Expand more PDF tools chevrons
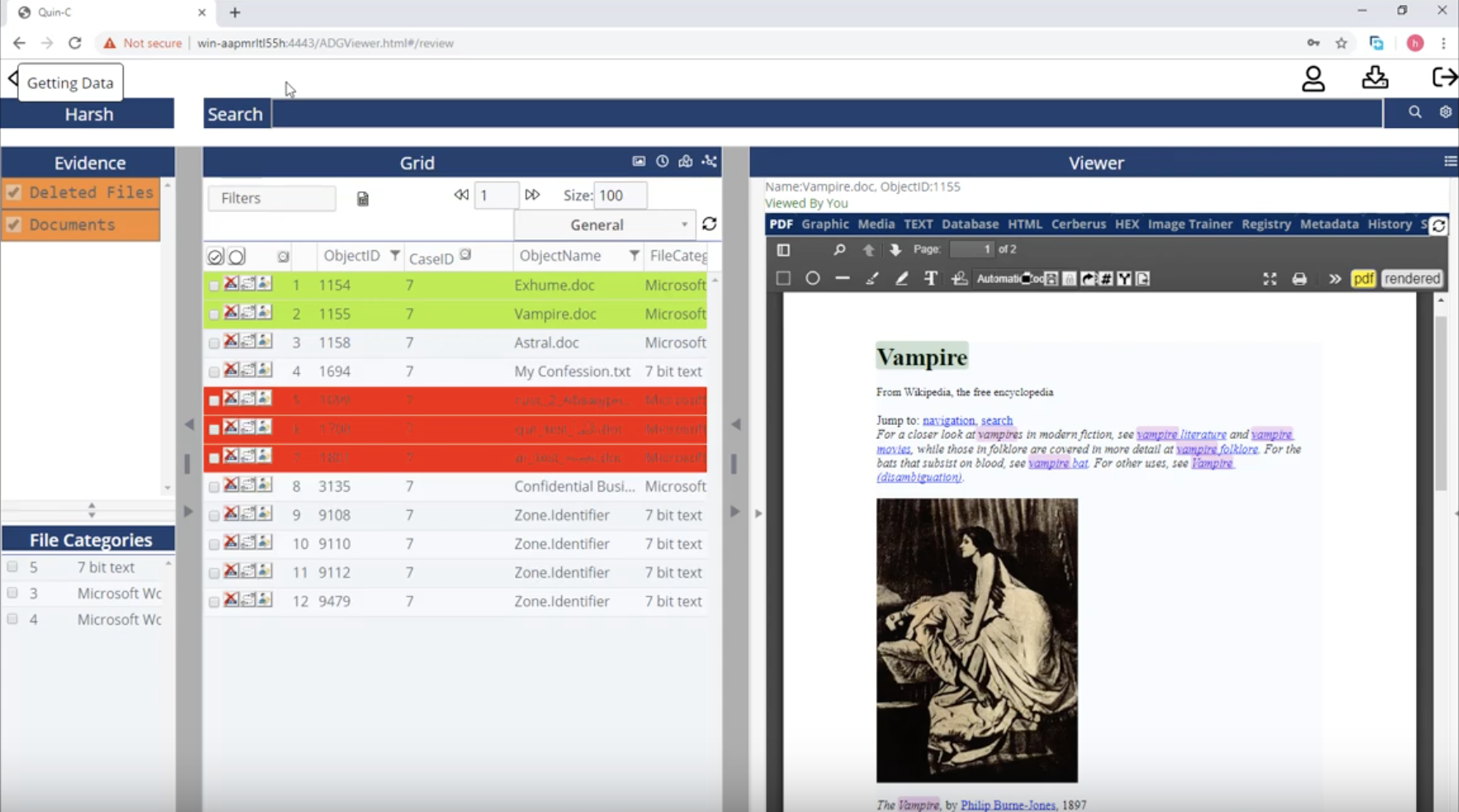Image resolution: width=1459 pixels, height=812 pixels. pos(1334,279)
